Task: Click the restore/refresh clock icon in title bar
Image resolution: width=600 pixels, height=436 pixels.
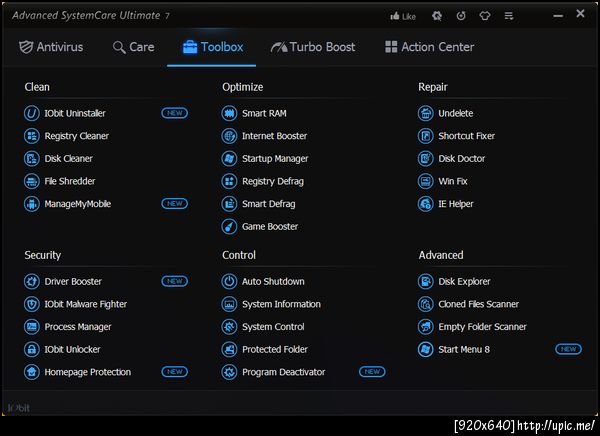Action: 461,16
